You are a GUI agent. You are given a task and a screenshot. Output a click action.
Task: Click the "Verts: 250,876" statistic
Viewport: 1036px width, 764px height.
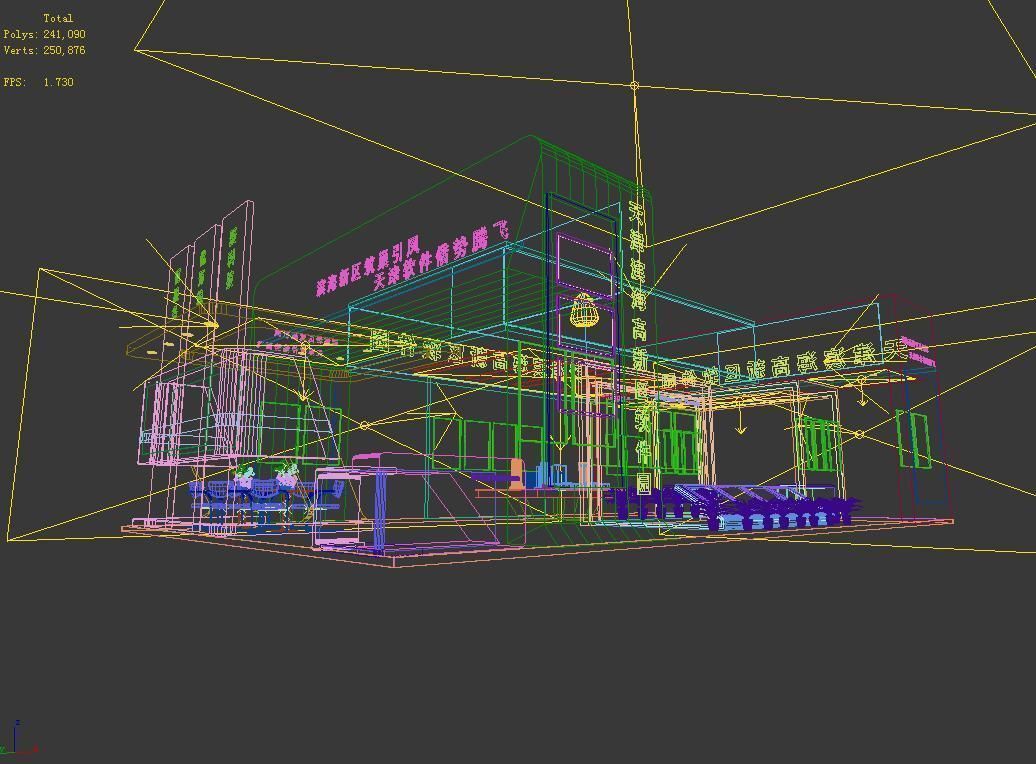pos(44,50)
